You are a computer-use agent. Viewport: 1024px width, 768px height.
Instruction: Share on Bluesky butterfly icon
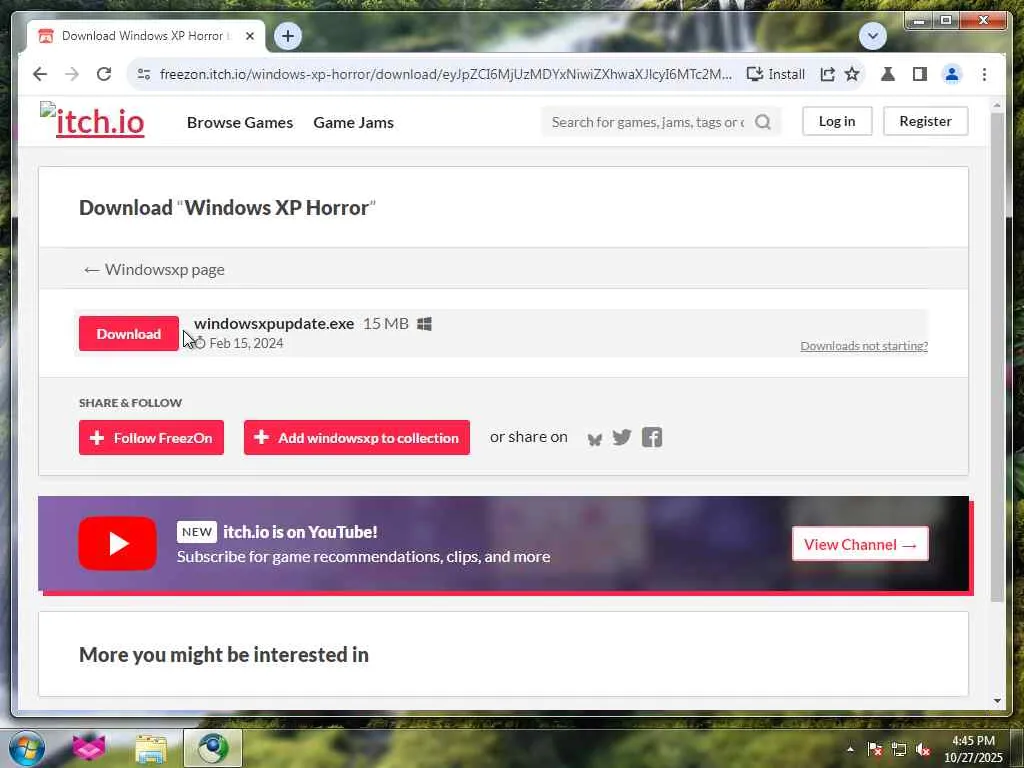pos(594,438)
